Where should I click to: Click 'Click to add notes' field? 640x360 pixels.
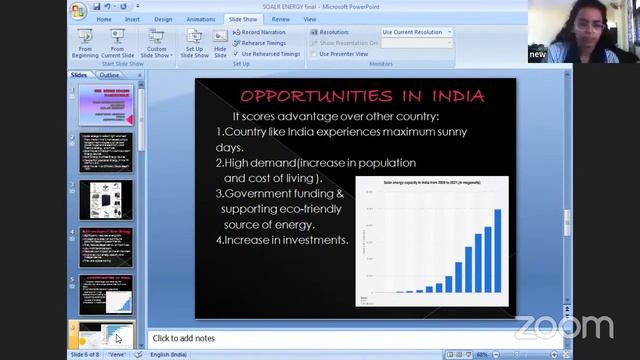[x=355, y=338]
